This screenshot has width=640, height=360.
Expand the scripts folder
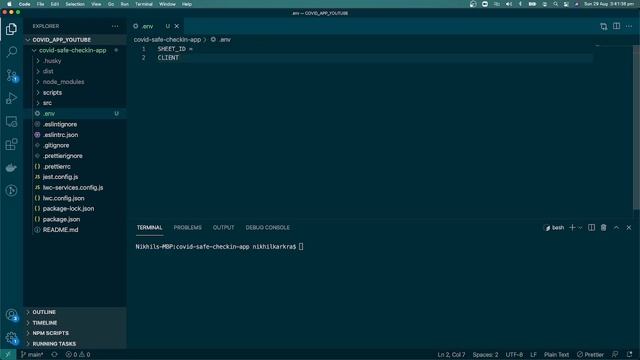(75, 93)
